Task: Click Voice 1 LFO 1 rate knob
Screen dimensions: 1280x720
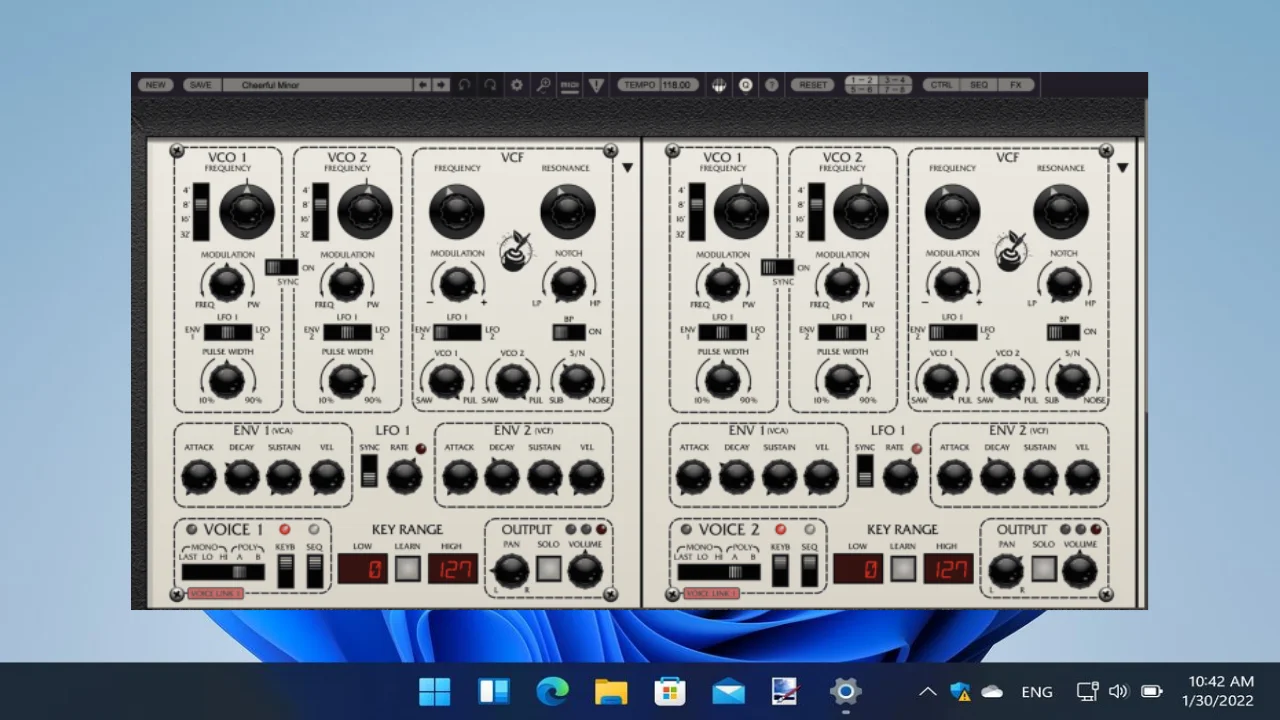Action: [404, 477]
